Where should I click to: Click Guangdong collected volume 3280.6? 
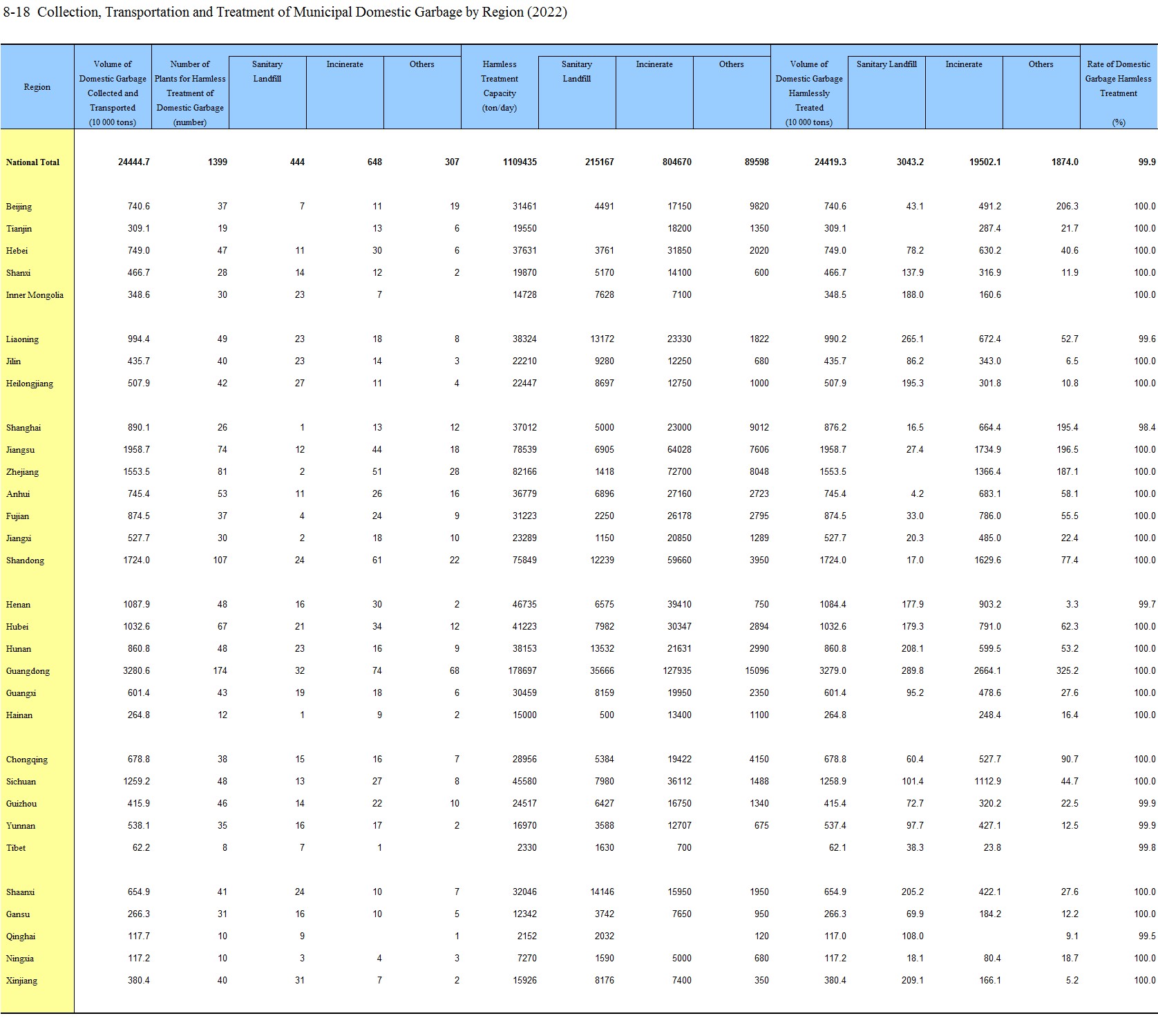136,671
